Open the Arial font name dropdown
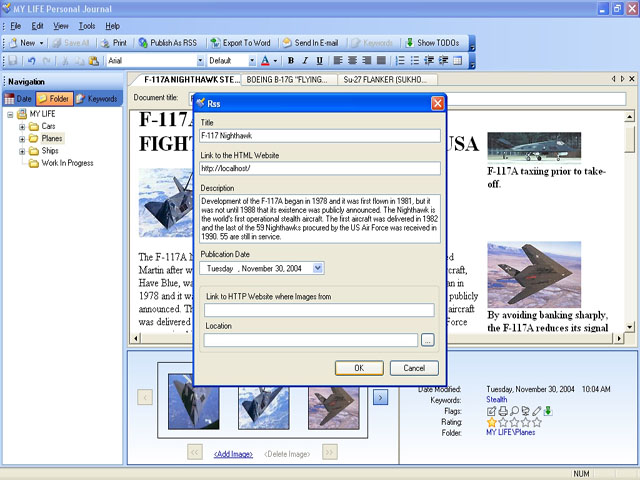640x480 pixels. click(x=200, y=61)
